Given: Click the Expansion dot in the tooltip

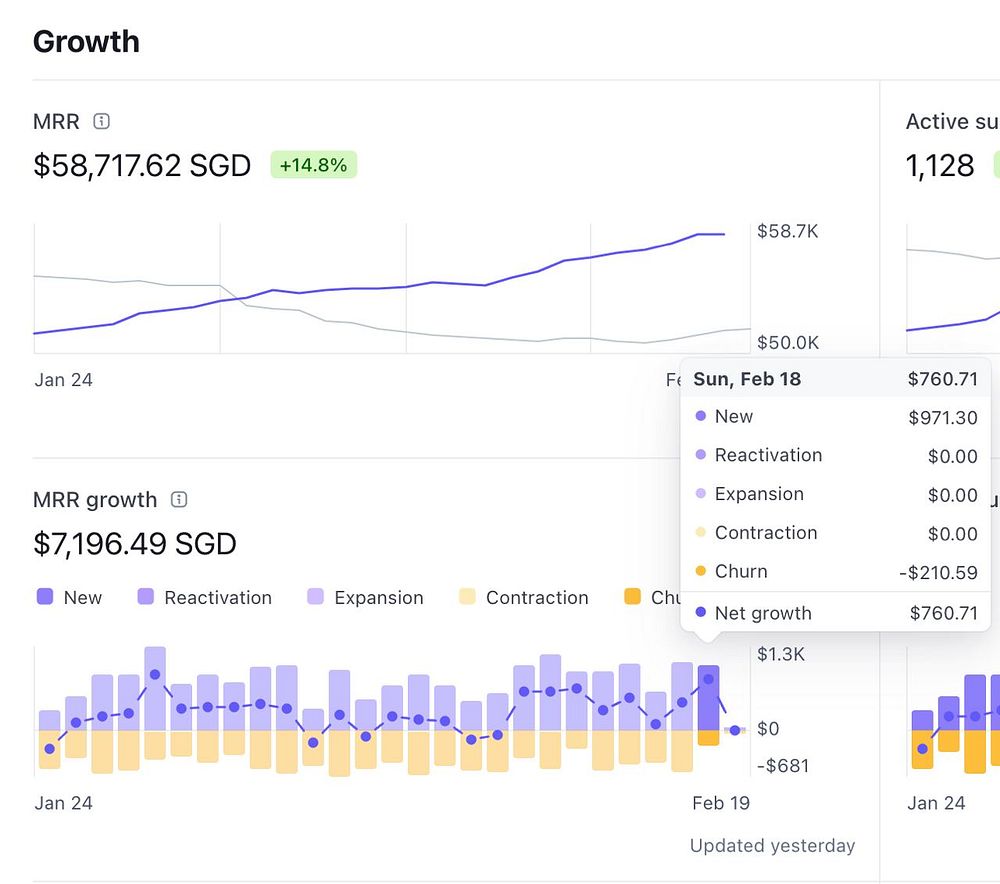Looking at the screenshot, I should [700, 494].
